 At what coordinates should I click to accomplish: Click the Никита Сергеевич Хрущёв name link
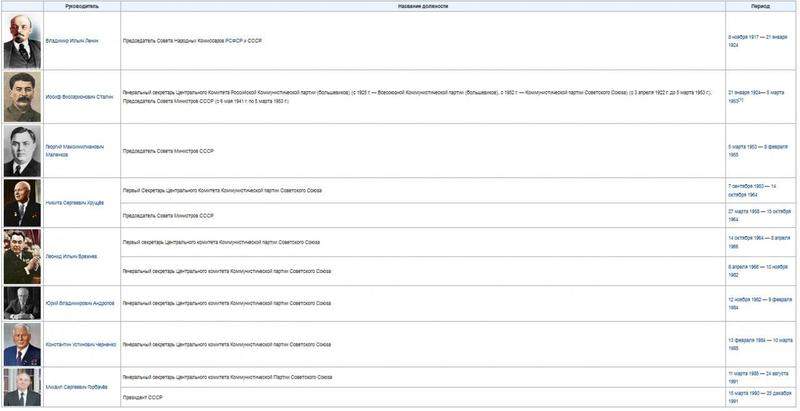coord(74,203)
